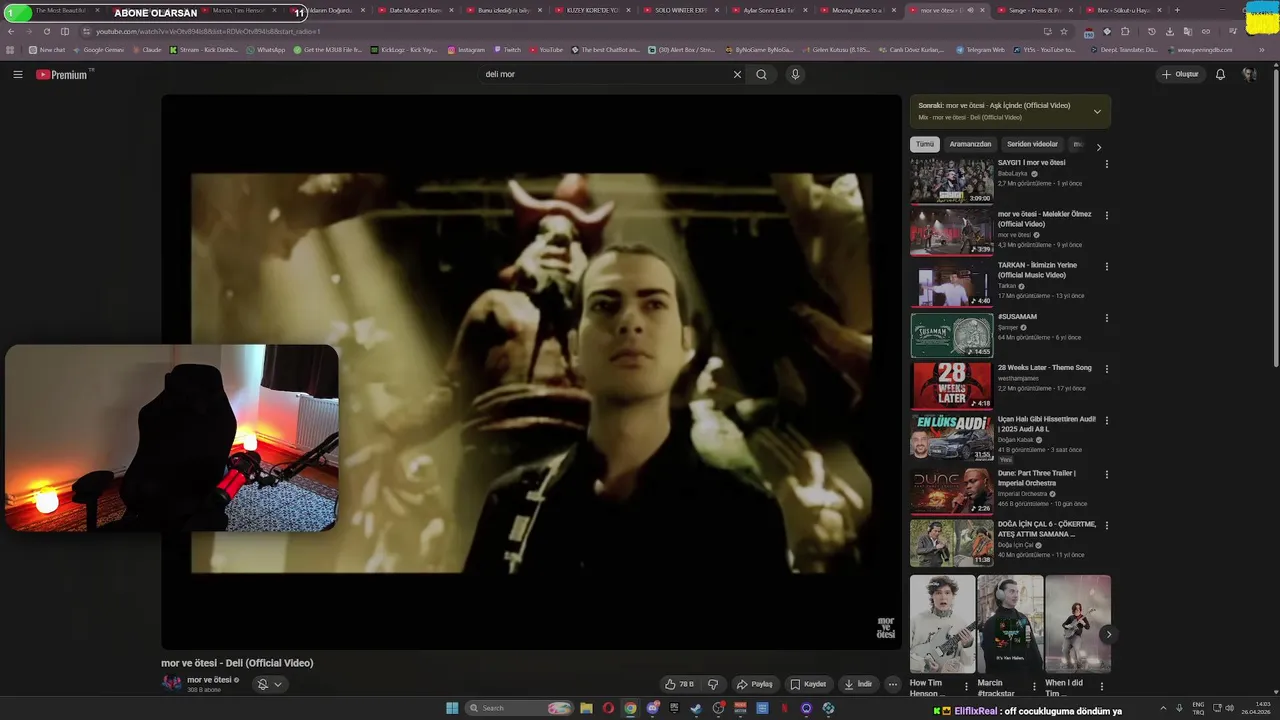Download video using İndir button
The image size is (1280, 720).
click(858, 684)
